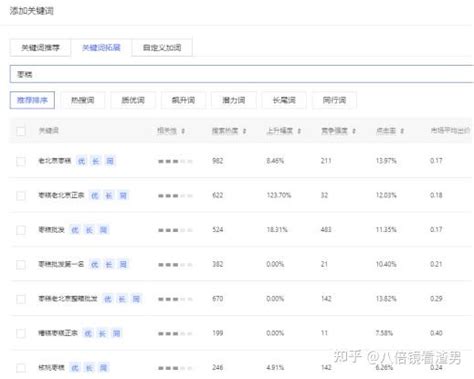Click 优 tag in row with heat 199
Screen dimensions: 474x379
tap(88, 333)
